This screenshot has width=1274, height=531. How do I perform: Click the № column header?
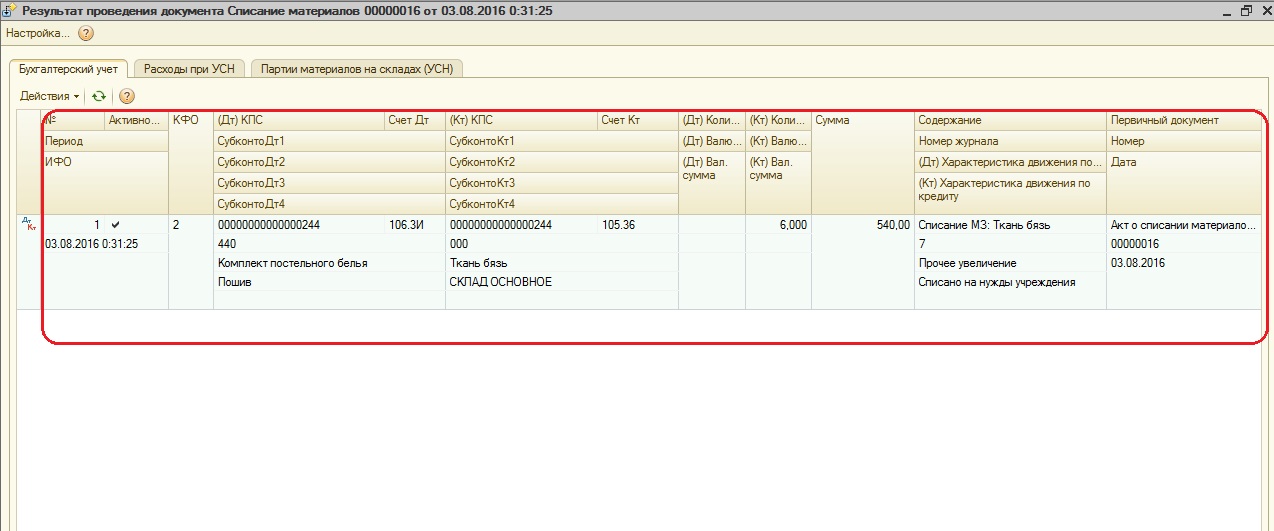click(73, 120)
